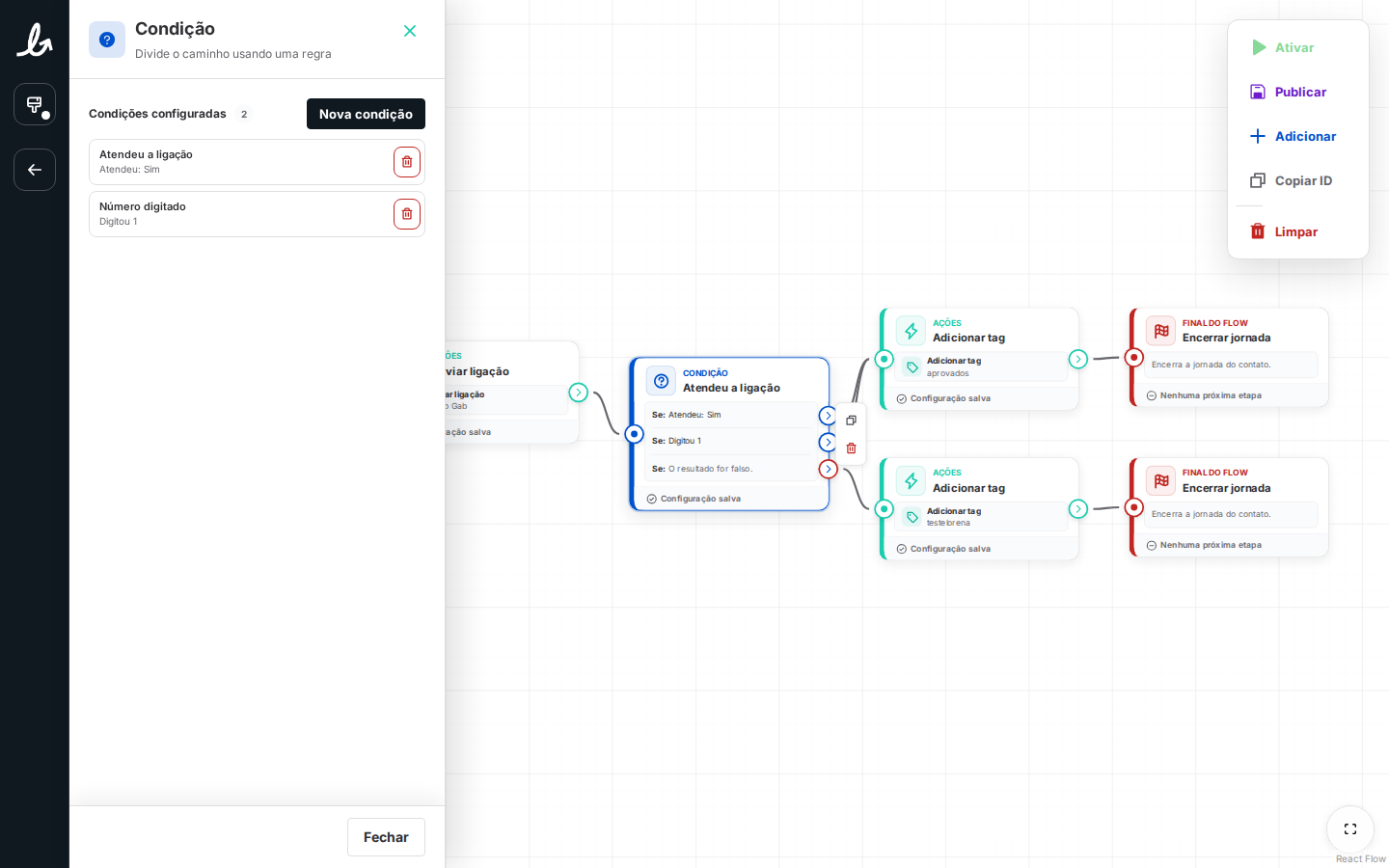Choose Publicar from the flow menu
This screenshot has height=868, width=1389.
tap(1298, 92)
